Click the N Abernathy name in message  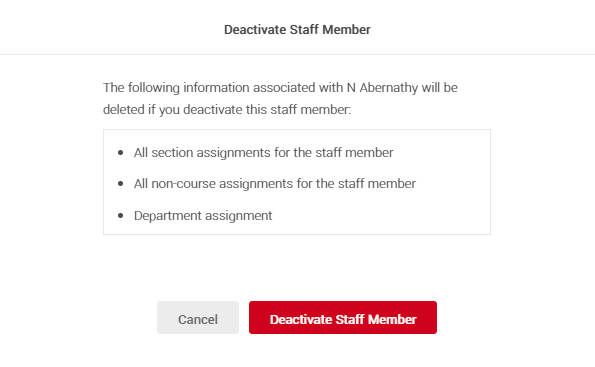pos(382,88)
